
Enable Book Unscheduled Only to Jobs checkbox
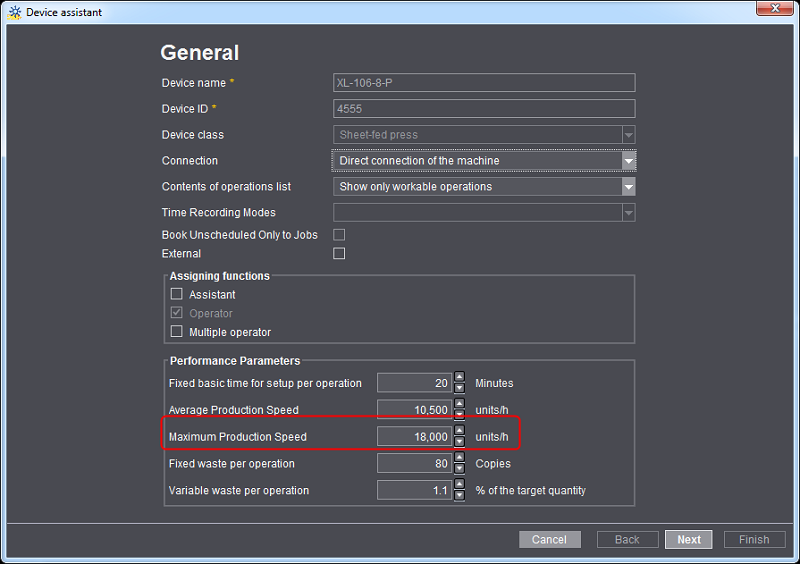(339, 235)
